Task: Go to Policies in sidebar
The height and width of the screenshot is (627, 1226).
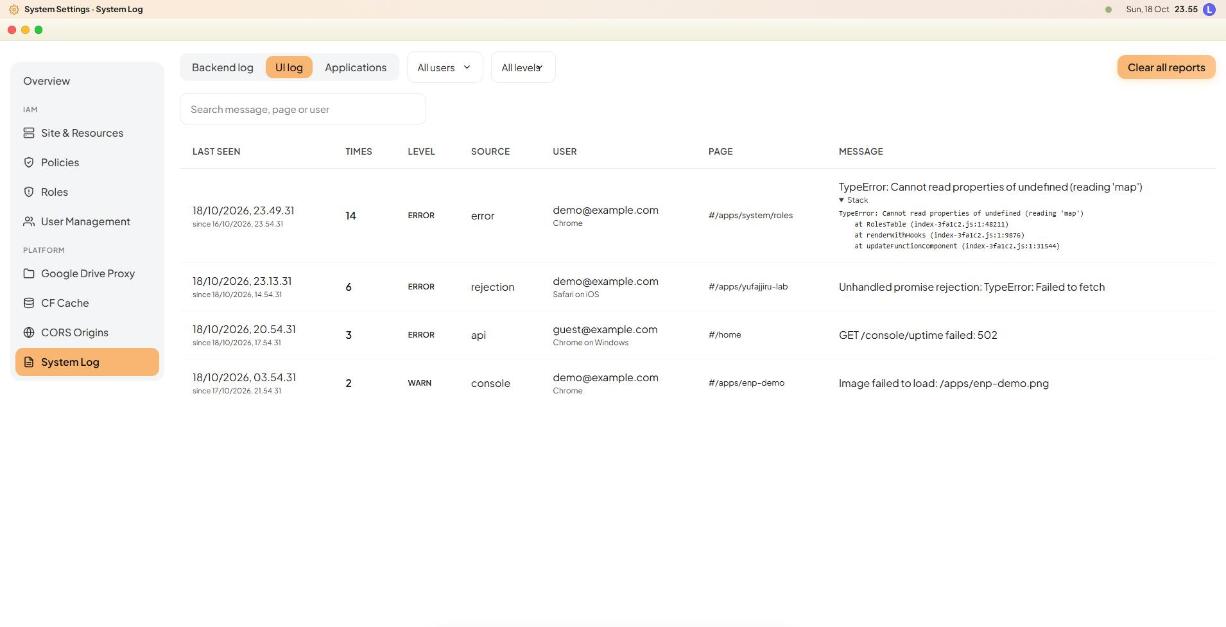Action: 87,162
